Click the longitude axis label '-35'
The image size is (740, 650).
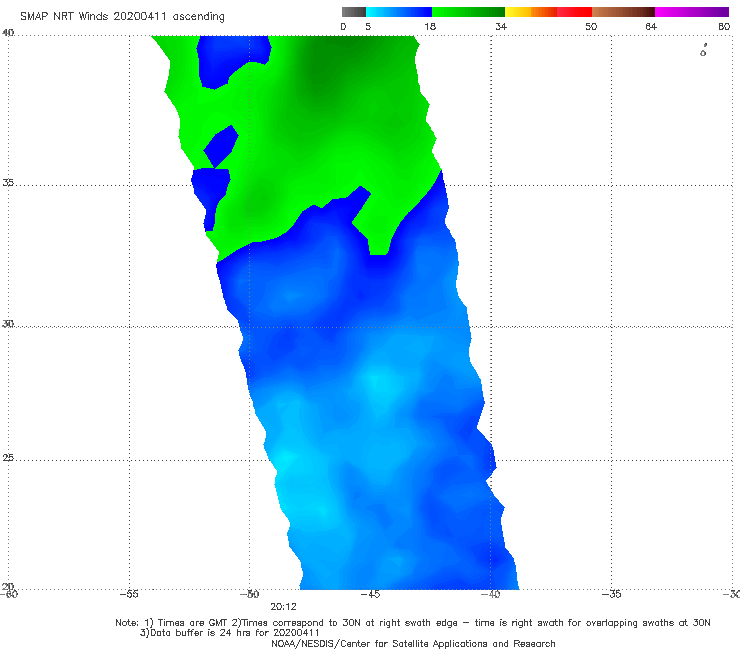(611, 594)
